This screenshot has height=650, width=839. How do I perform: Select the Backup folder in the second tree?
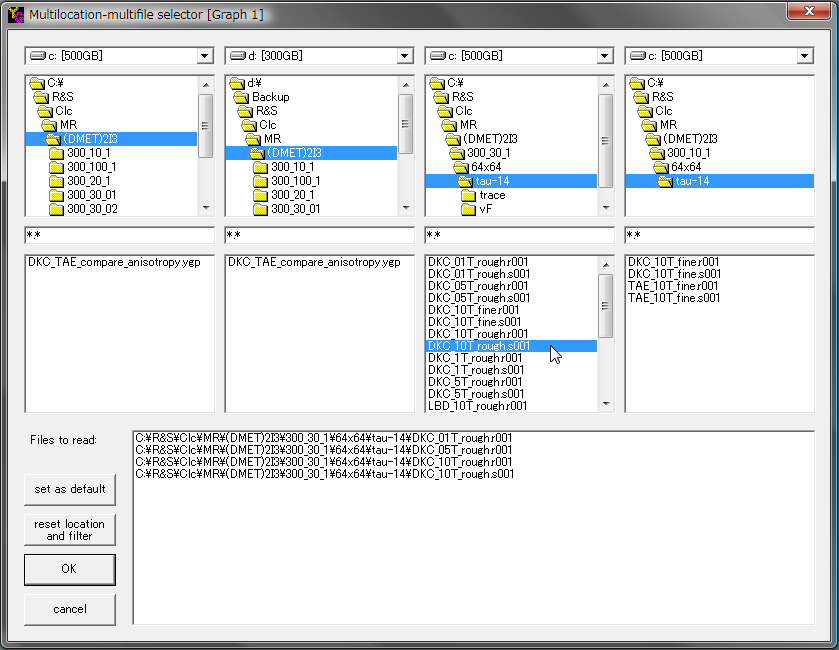[x=270, y=97]
